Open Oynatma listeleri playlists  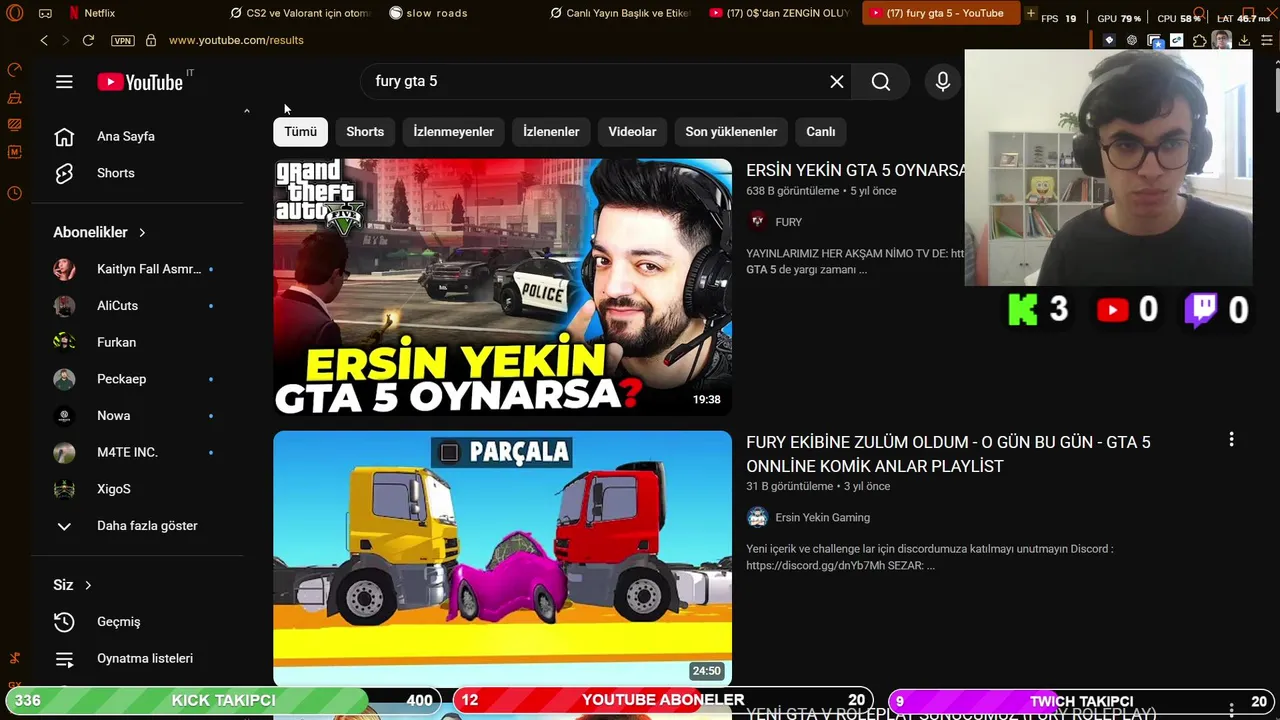[138, 659]
